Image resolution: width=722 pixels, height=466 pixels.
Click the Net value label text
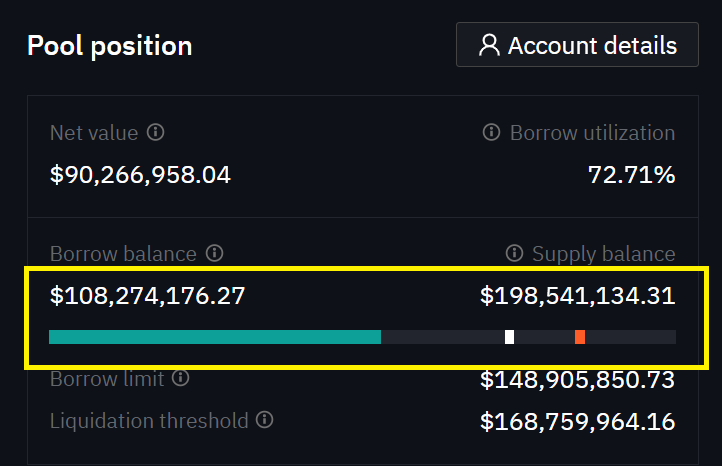pos(95,132)
